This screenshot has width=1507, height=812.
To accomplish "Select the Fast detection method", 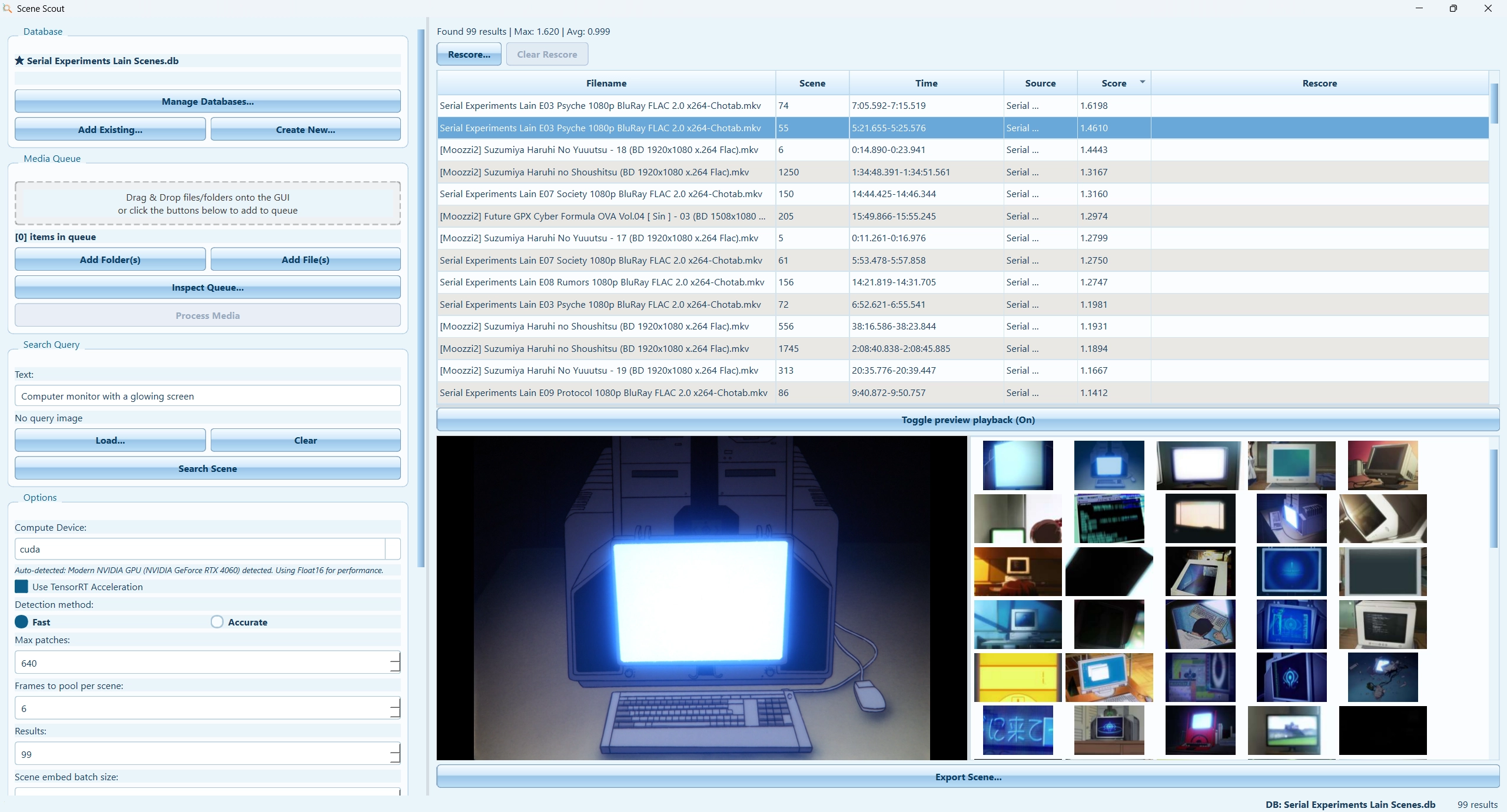I will click(22, 622).
